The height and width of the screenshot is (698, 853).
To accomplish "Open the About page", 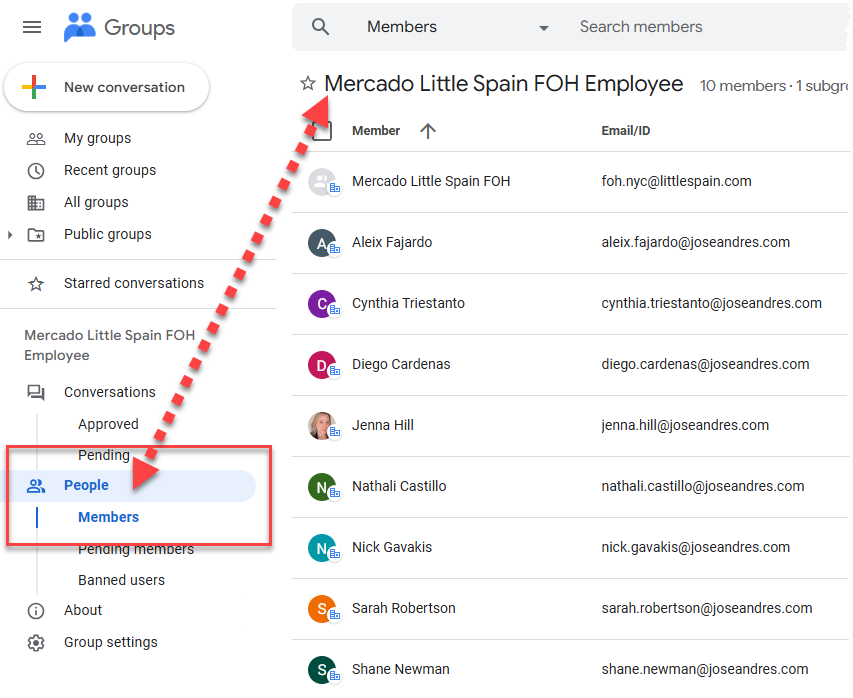I will pos(83,610).
